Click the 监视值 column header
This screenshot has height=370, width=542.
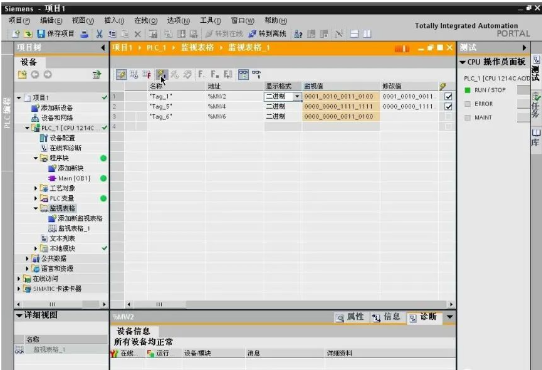[x=341, y=86]
